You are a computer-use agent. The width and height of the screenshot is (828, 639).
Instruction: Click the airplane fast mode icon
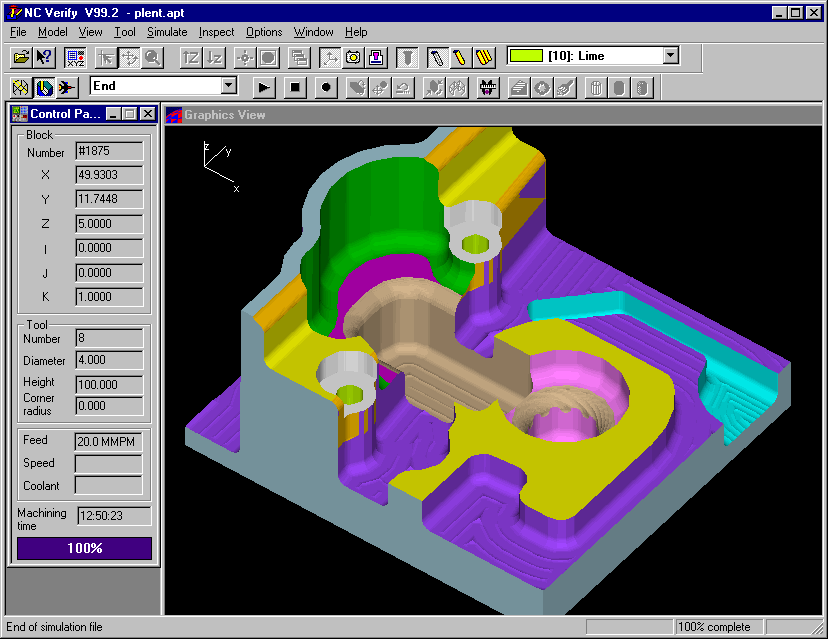tap(67, 87)
